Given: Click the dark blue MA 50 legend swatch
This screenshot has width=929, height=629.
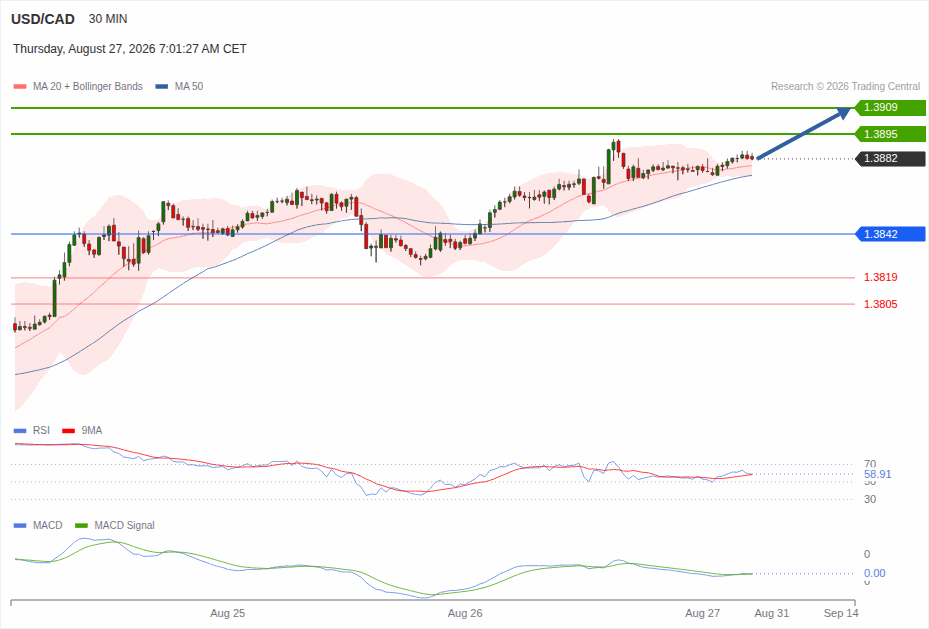Looking at the screenshot, I should [162, 86].
